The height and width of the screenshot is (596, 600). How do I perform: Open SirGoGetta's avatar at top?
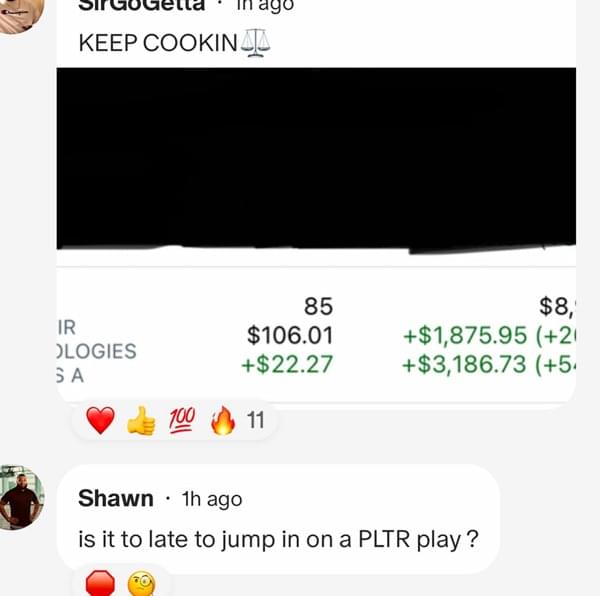(x=21, y=16)
